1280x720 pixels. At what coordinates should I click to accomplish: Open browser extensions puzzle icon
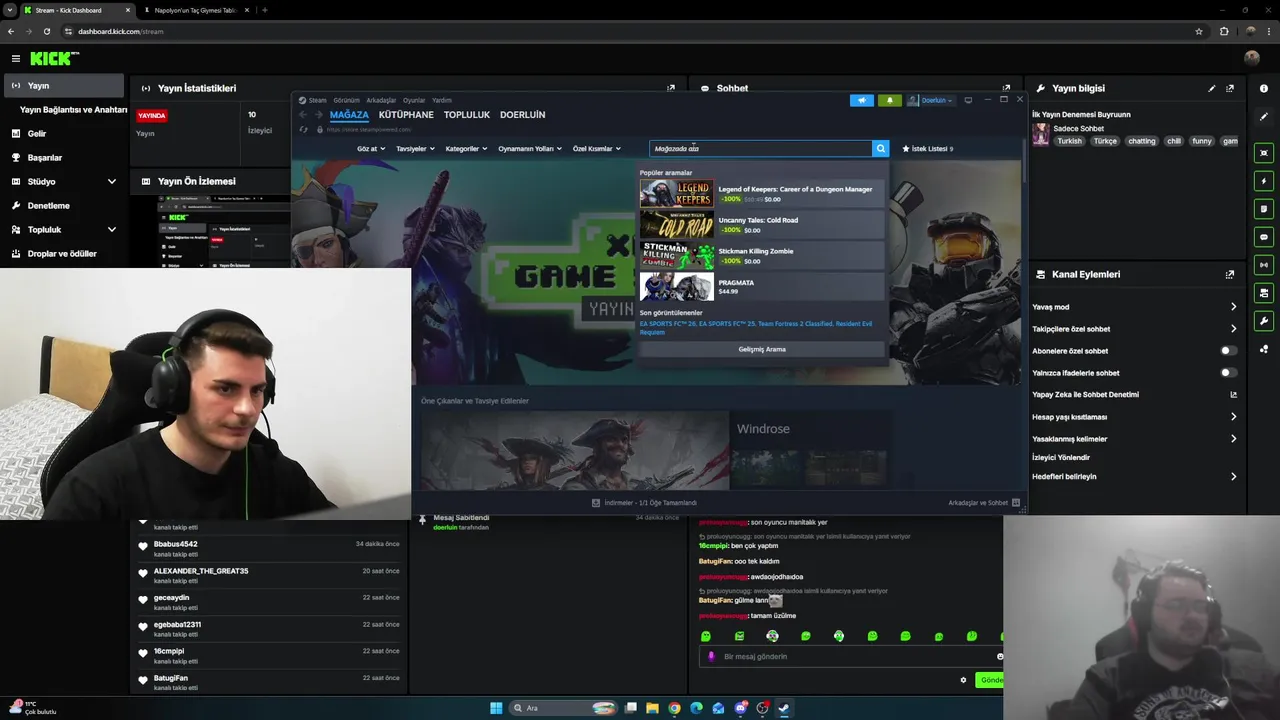(x=1223, y=31)
